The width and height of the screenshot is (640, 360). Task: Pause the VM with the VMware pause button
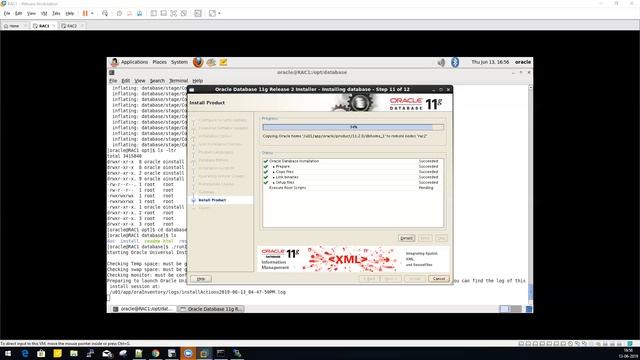(85, 13)
